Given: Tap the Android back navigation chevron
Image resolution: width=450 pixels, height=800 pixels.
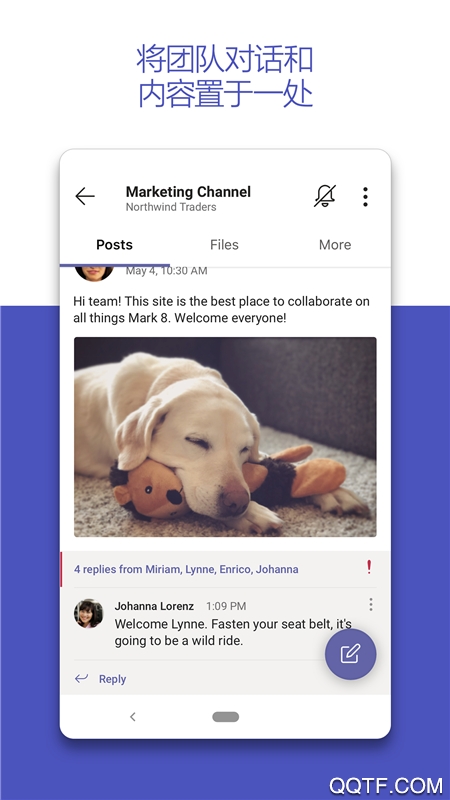Looking at the screenshot, I should point(133,717).
